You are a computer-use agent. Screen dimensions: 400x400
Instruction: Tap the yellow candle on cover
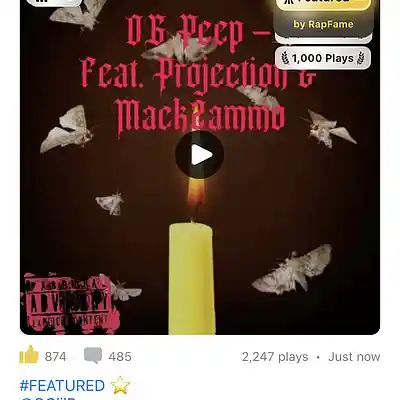(x=192, y=278)
